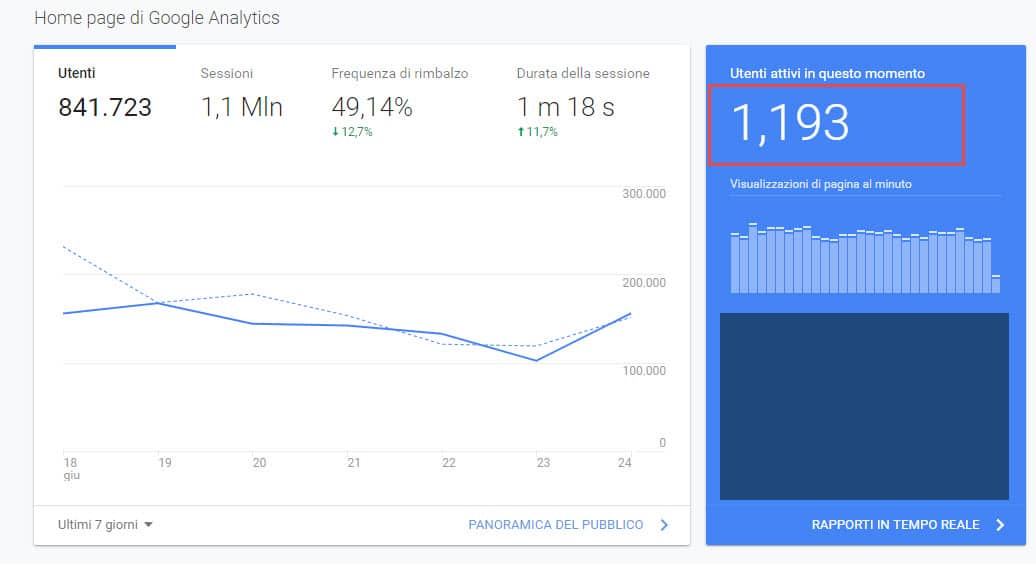Click the 19 date axis label

pos(165,463)
